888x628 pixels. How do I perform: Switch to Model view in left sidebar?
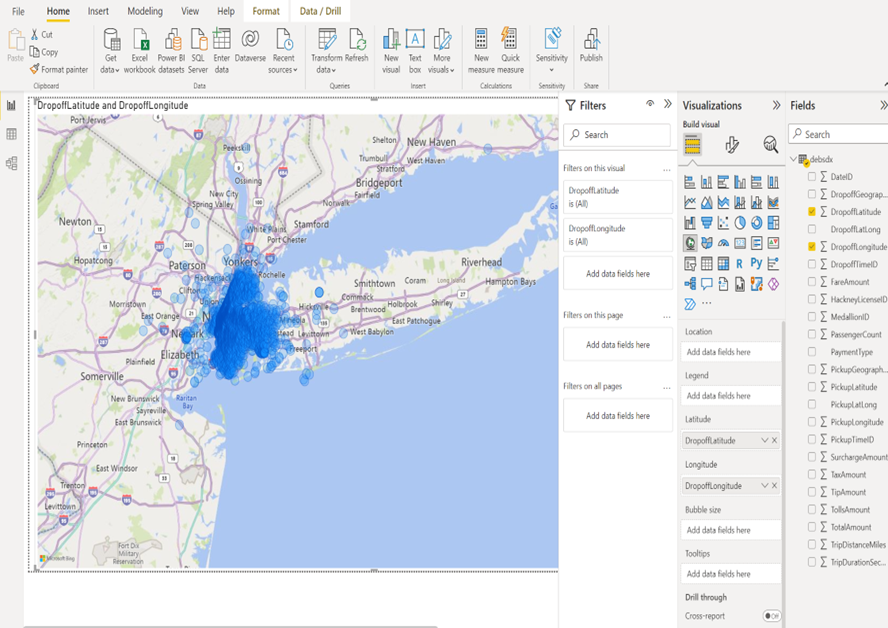coord(11,163)
